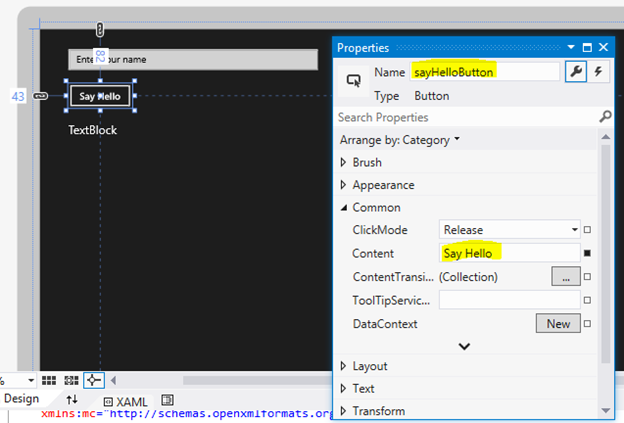Viewport: 624px width, 423px height.
Task: Open the ClickMode Release dropdown
Action: [x=509, y=230]
